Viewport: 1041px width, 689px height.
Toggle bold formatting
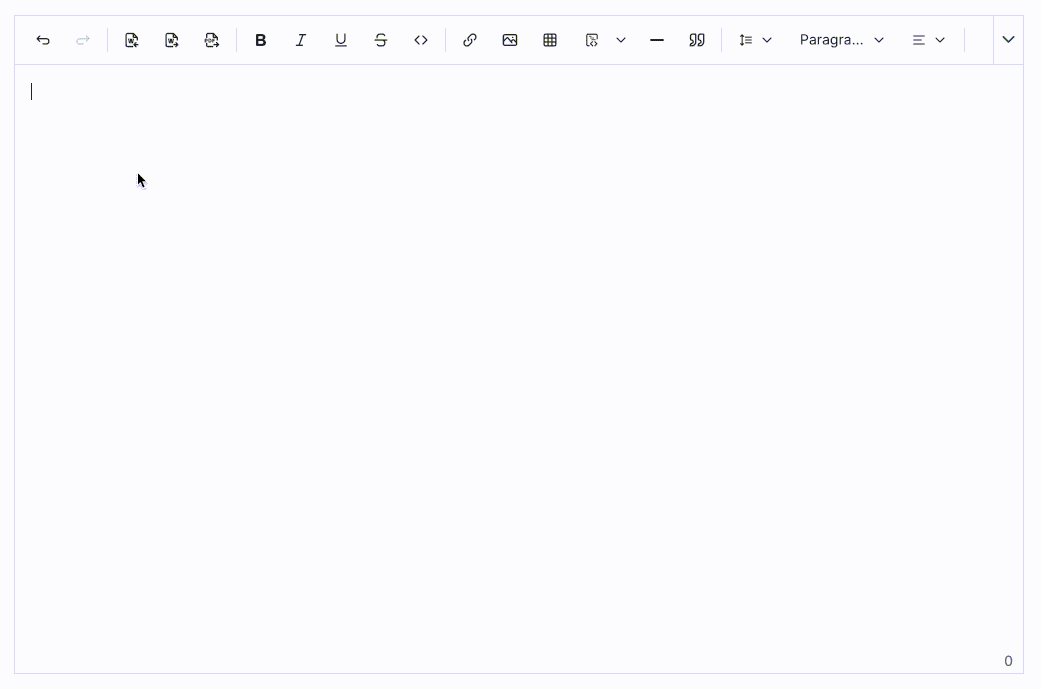(x=260, y=40)
